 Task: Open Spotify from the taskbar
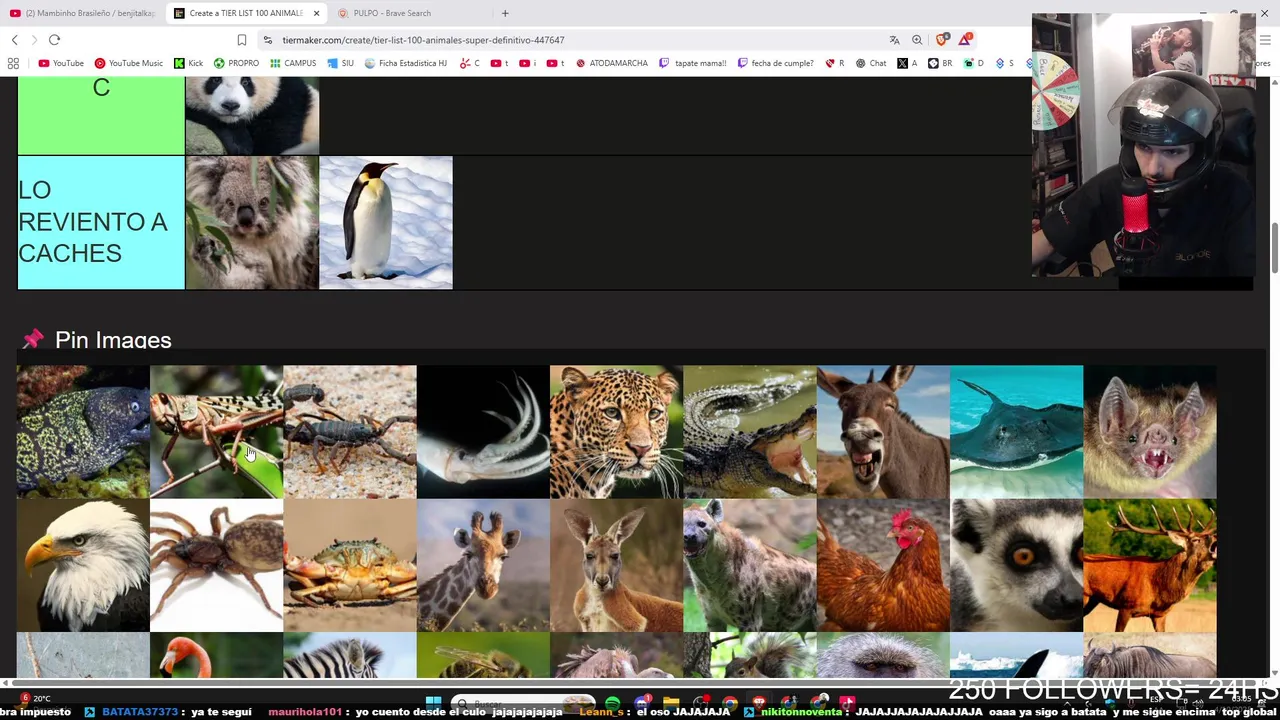coord(612,703)
